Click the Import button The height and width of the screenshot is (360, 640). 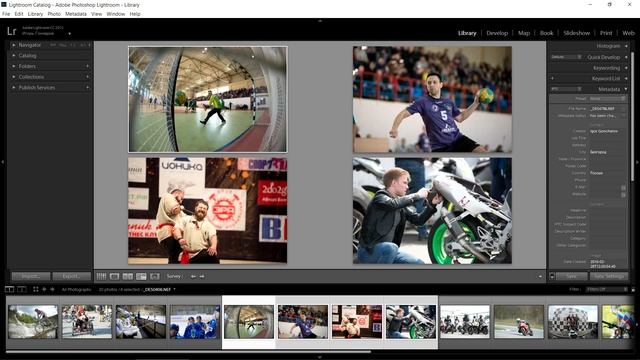(31, 276)
